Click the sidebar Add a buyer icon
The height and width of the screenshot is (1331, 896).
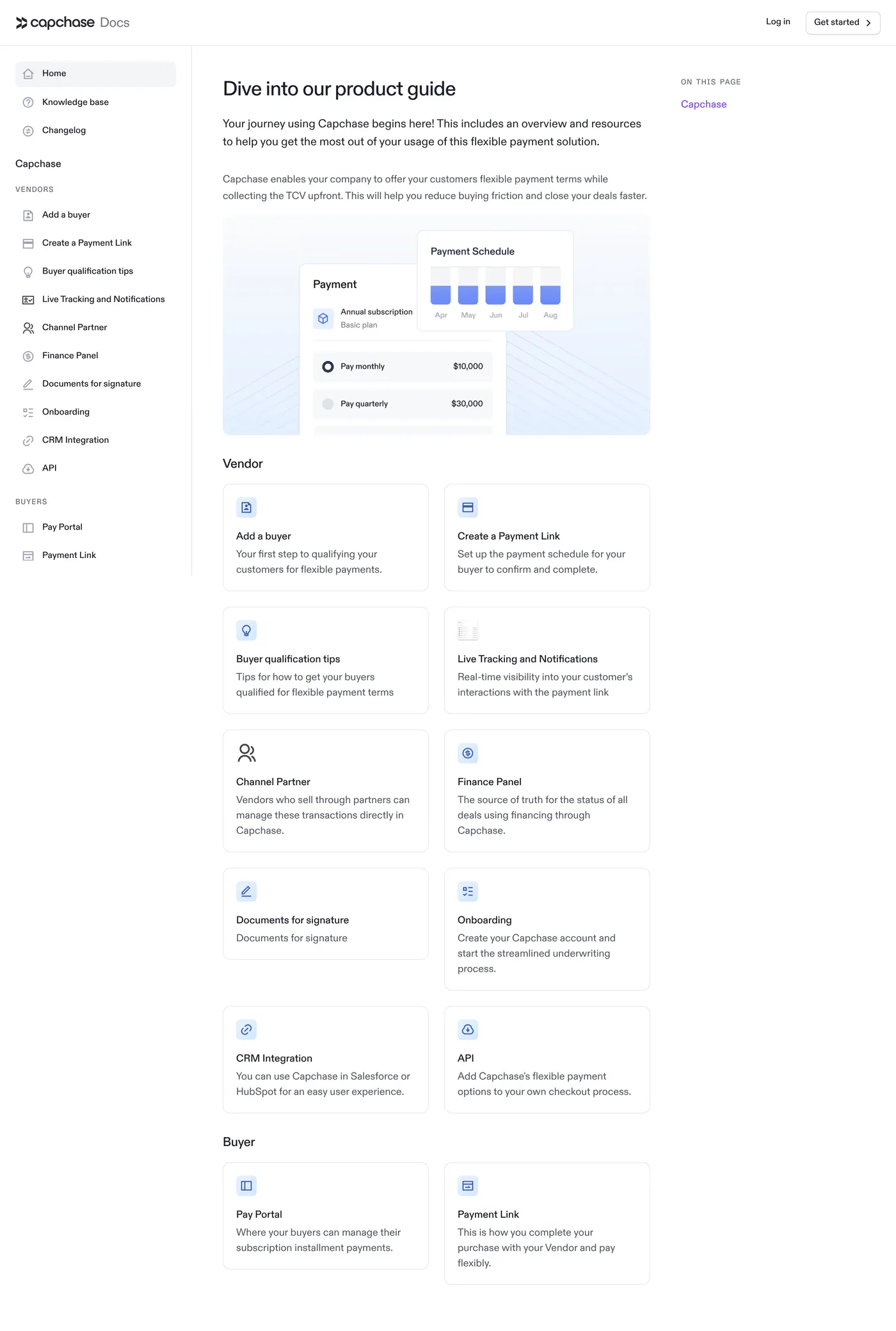(28, 215)
